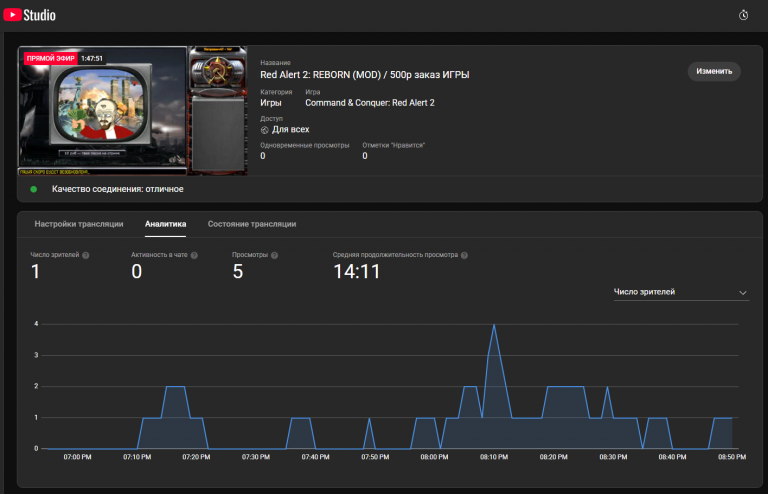Image resolution: width=768 pixels, height=494 pixels.
Task: Click the ПРЯМОЙ ЭФИР live badge
Action: 50,58
